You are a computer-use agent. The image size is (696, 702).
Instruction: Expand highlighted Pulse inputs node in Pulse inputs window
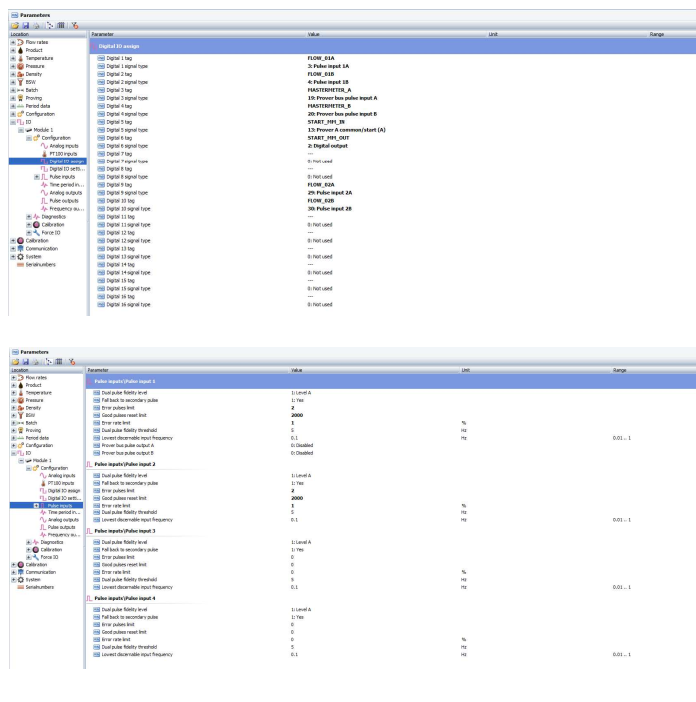pos(36,505)
